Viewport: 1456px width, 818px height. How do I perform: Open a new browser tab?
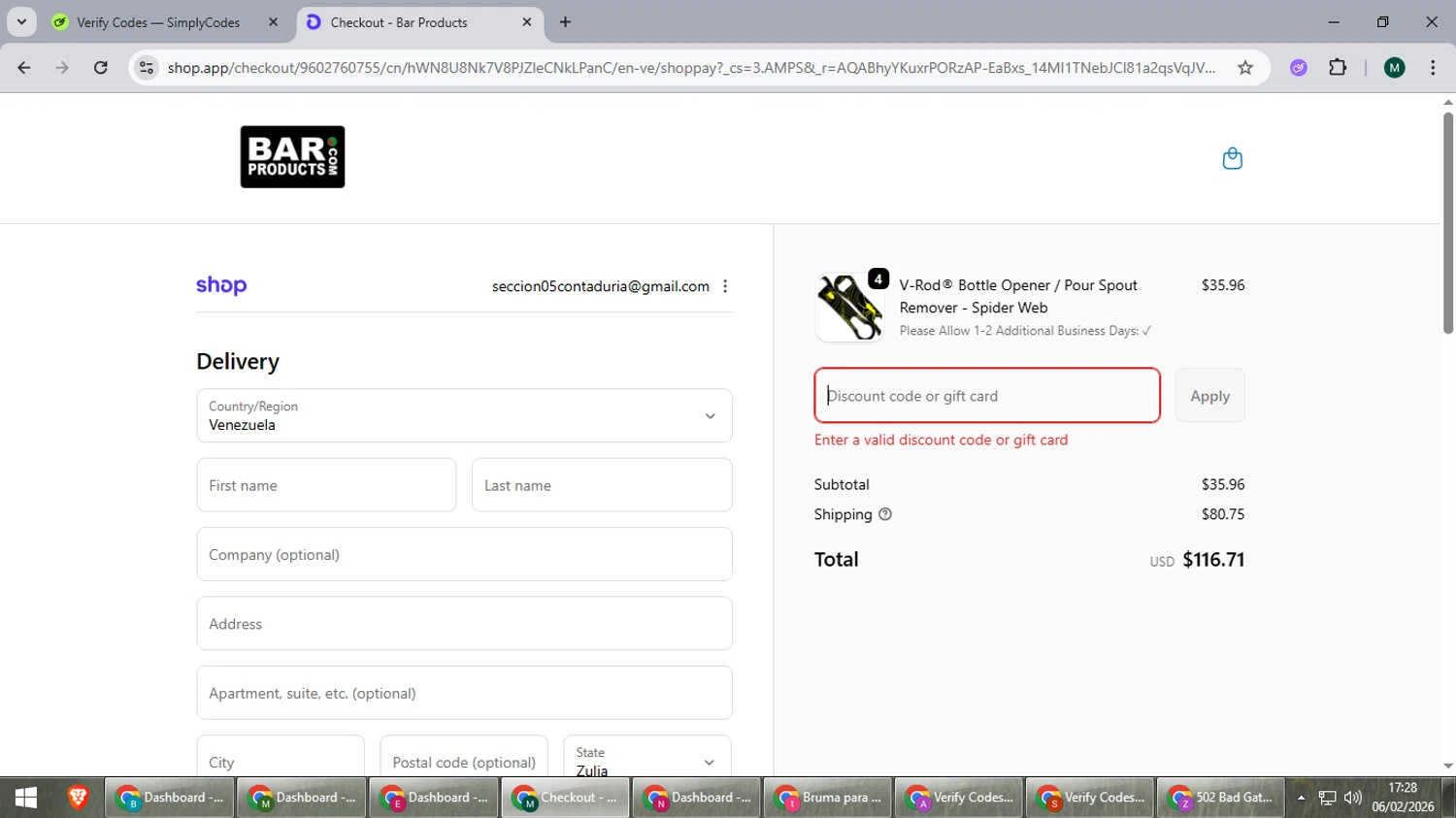(x=565, y=21)
